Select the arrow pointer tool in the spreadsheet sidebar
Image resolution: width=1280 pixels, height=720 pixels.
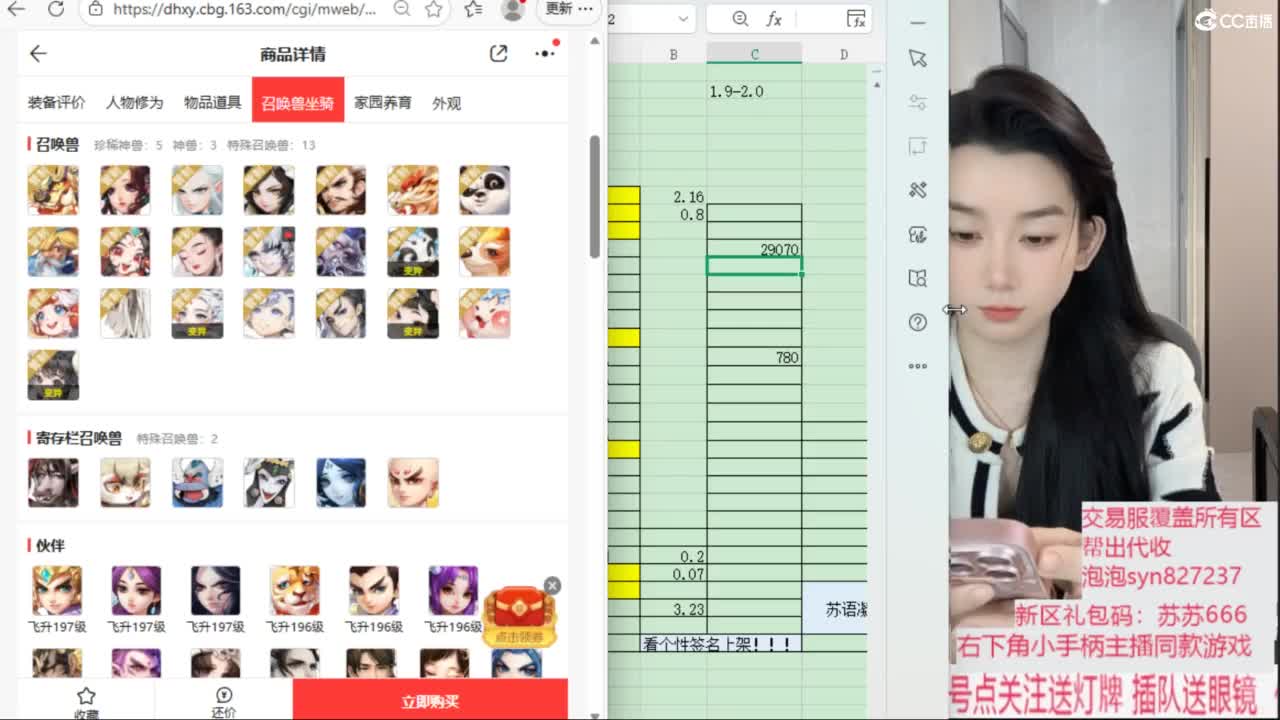click(x=918, y=59)
